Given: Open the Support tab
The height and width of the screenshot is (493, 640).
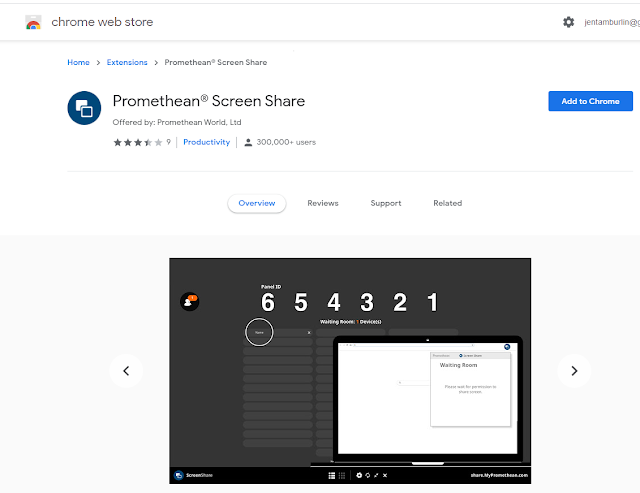Looking at the screenshot, I should 386,203.
